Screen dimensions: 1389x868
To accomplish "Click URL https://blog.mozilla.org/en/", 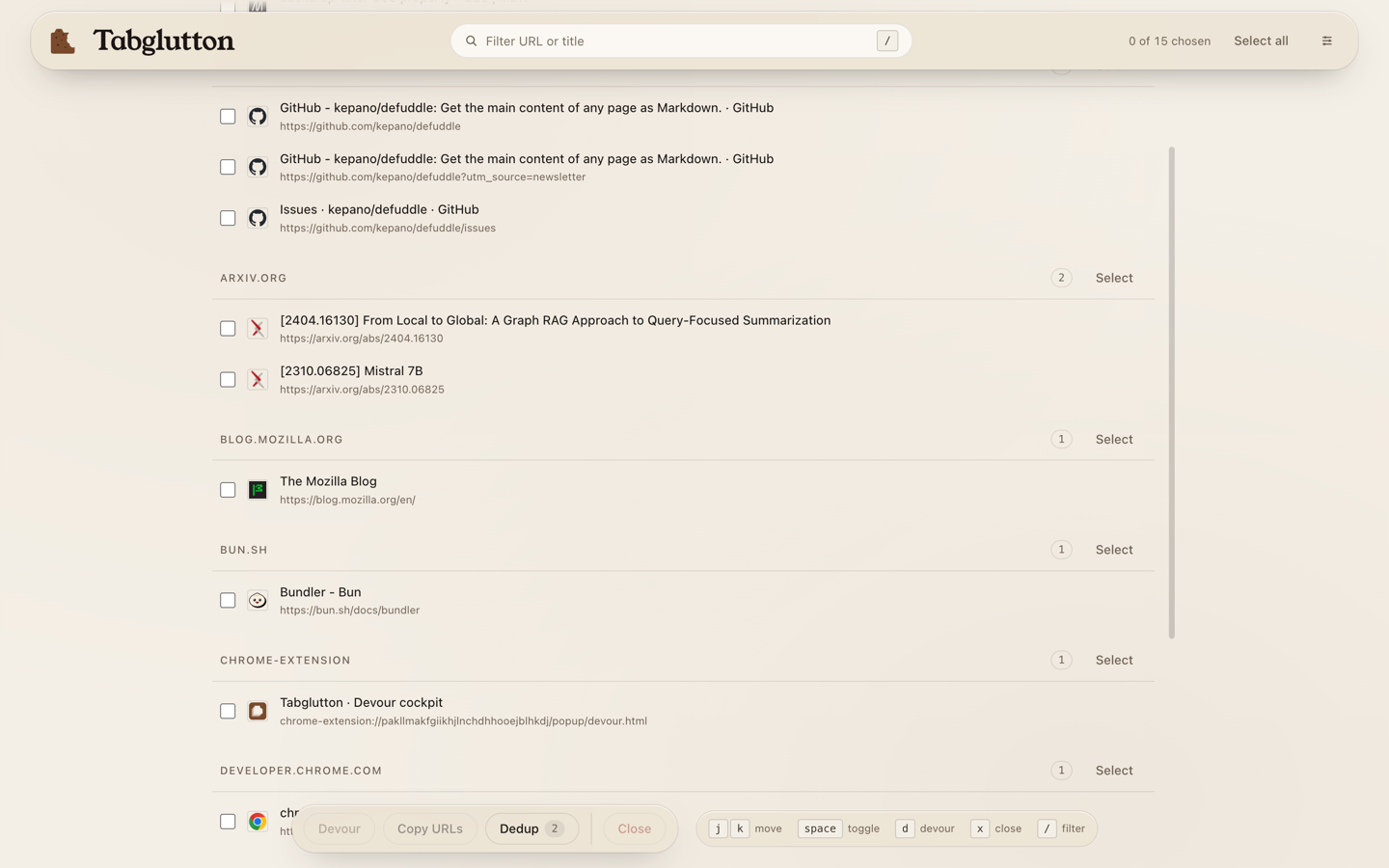I will (x=347, y=500).
